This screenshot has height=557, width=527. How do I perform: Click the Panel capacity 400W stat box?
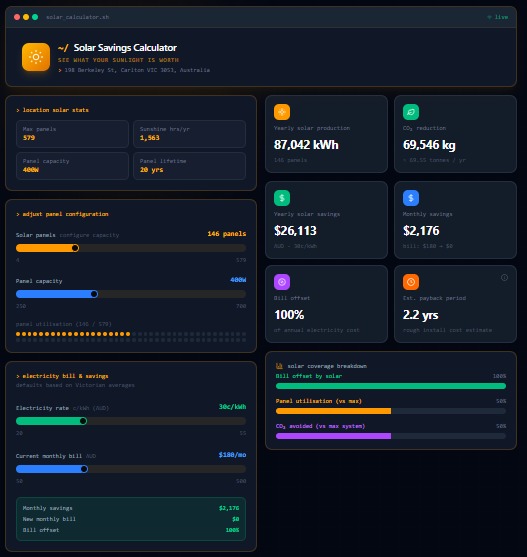pos(72,166)
